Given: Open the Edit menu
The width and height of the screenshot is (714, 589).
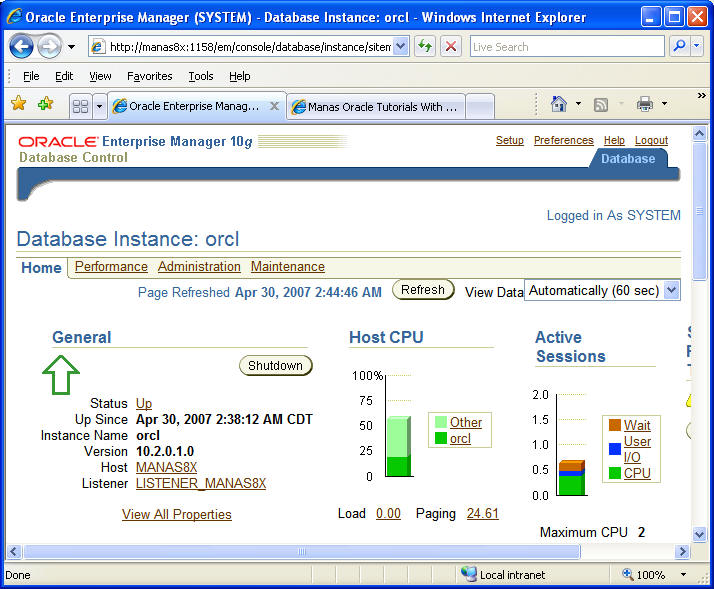Looking at the screenshot, I should click(x=64, y=76).
